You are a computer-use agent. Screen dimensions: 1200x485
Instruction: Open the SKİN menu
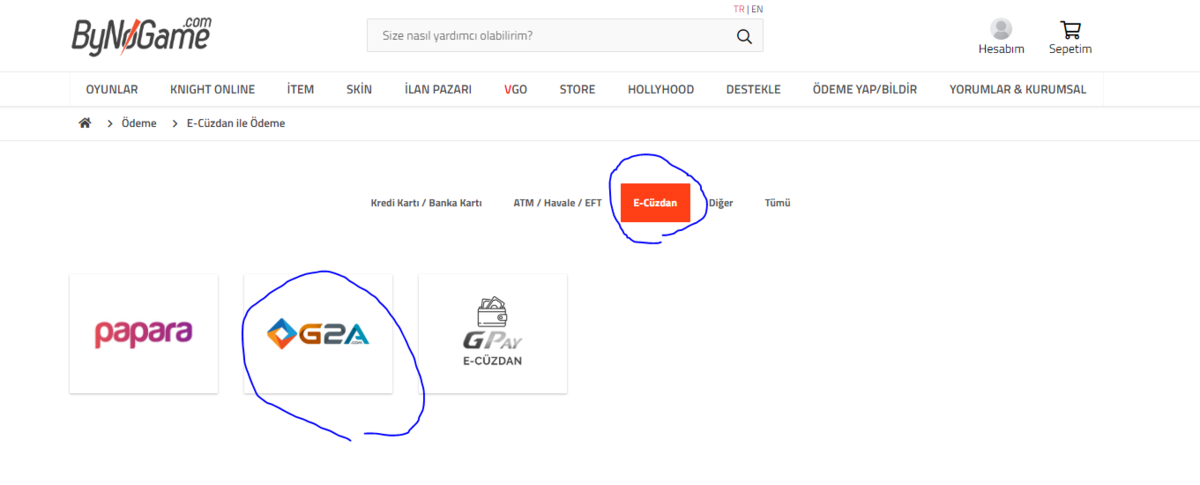pos(359,89)
